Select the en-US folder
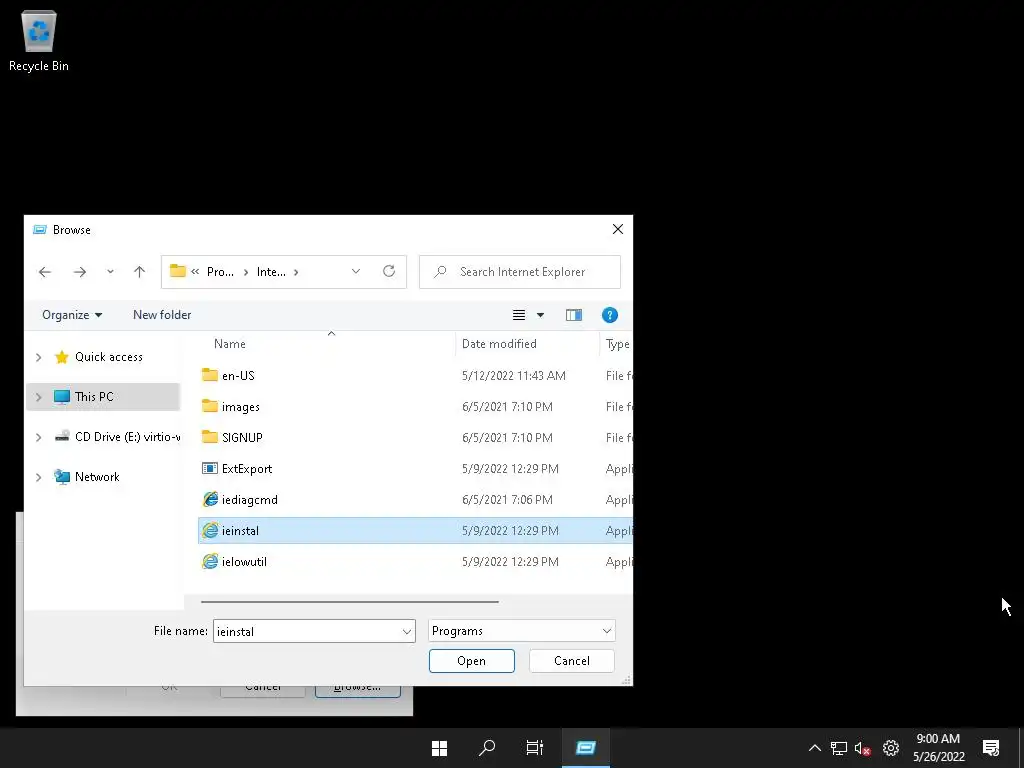The height and width of the screenshot is (768, 1024). pos(238,376)
